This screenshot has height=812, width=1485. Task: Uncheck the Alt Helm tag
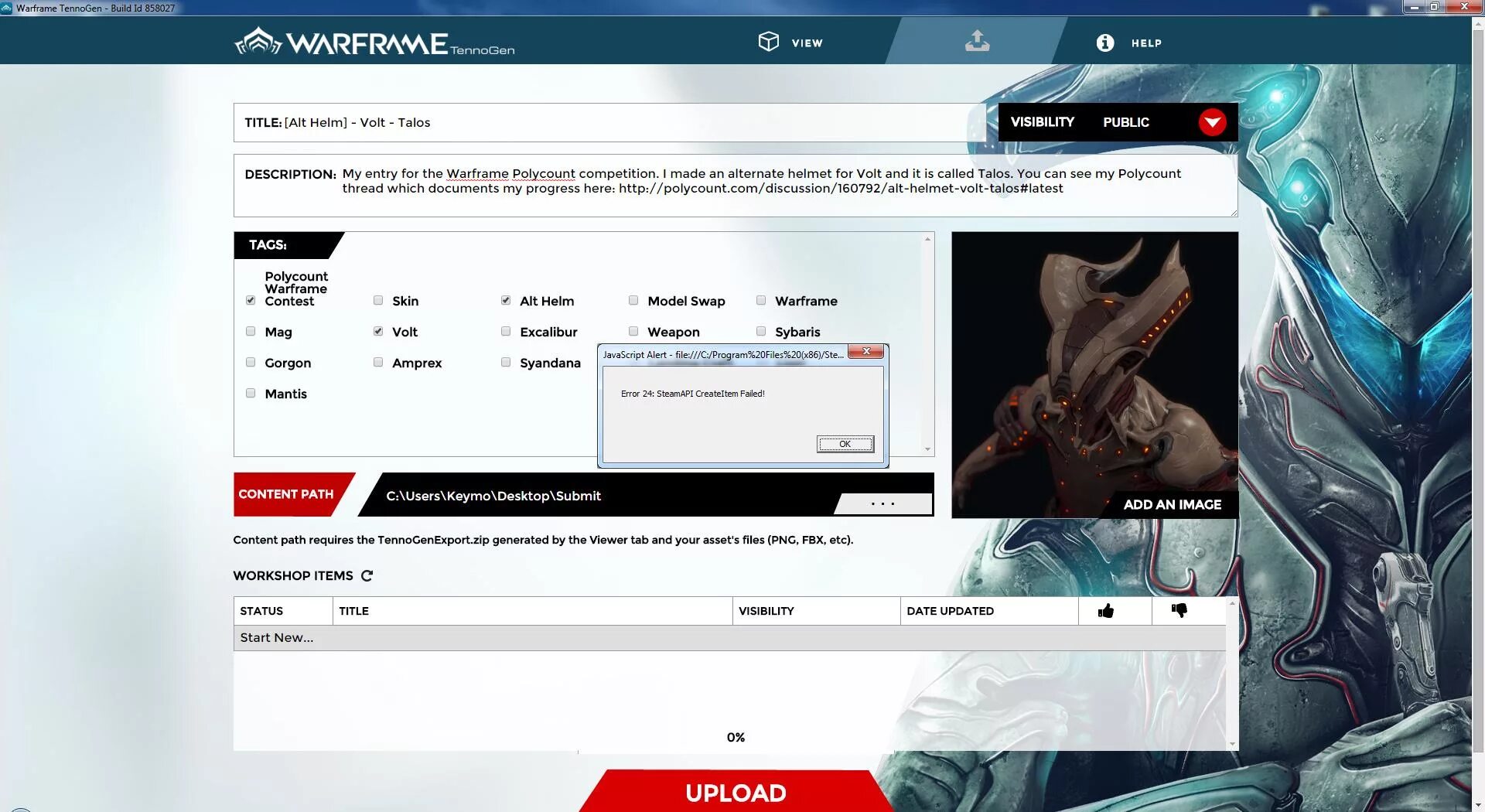click(x=506, y=300)
